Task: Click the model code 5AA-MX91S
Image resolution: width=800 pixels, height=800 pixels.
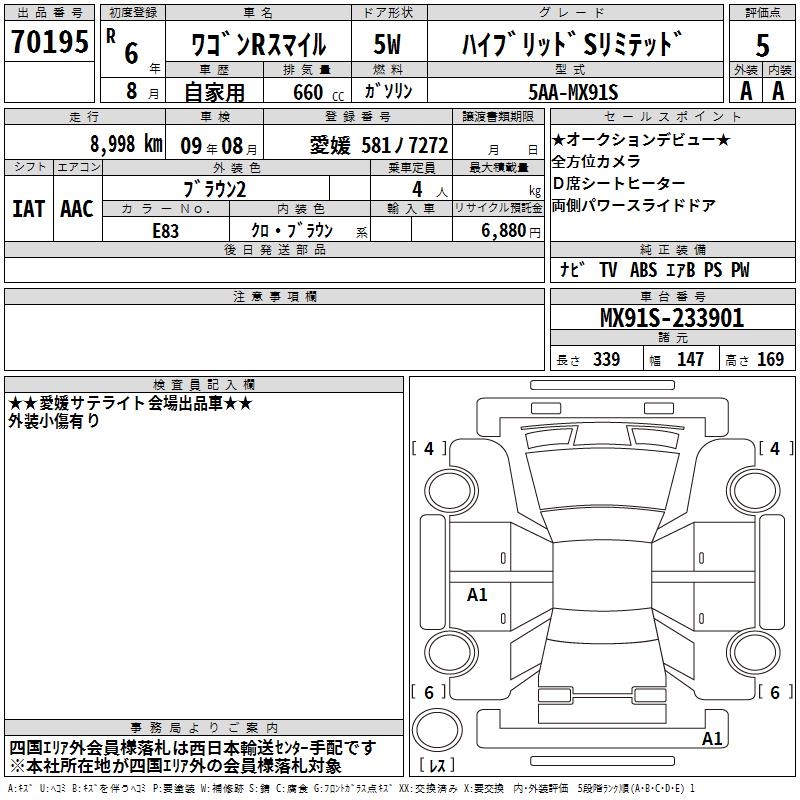Action: click(x=573, y=92)
